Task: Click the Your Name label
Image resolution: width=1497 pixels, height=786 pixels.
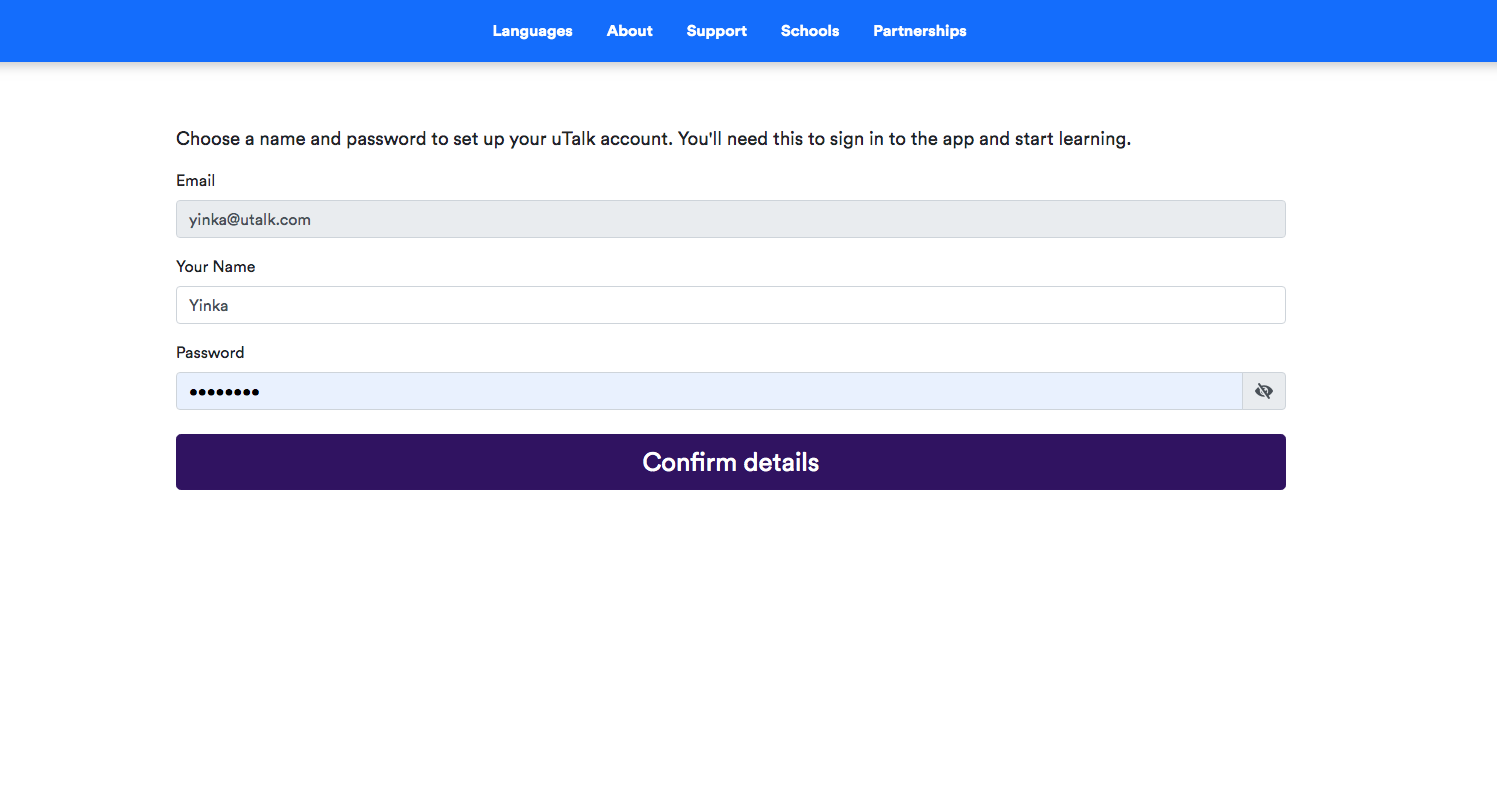Action: coord(216,267)
